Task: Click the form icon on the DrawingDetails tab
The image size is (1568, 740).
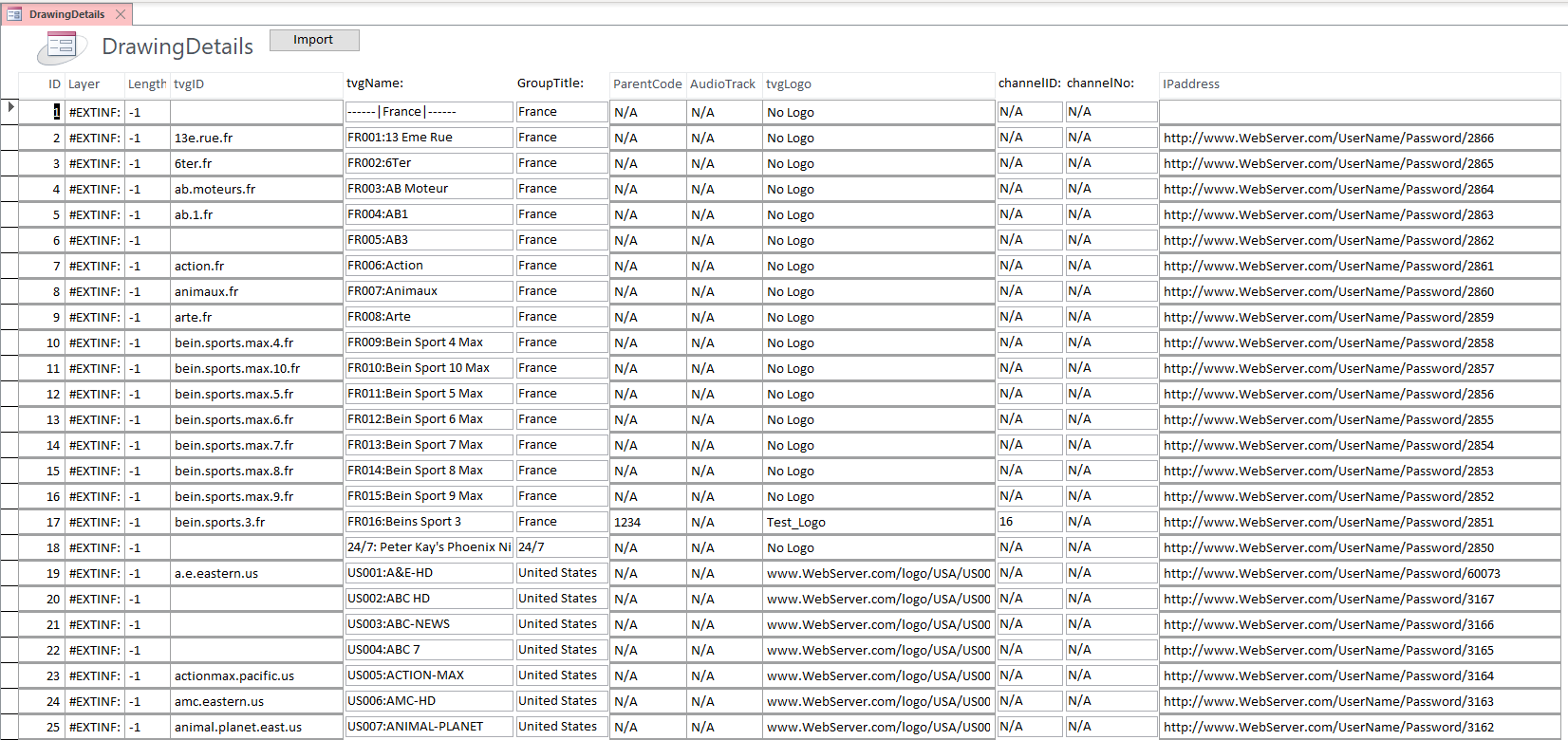Action: [14, 14]
